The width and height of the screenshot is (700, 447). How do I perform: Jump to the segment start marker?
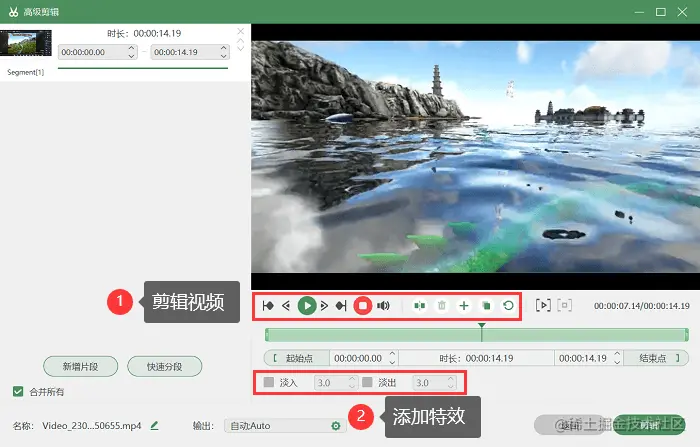pos(268,306)
